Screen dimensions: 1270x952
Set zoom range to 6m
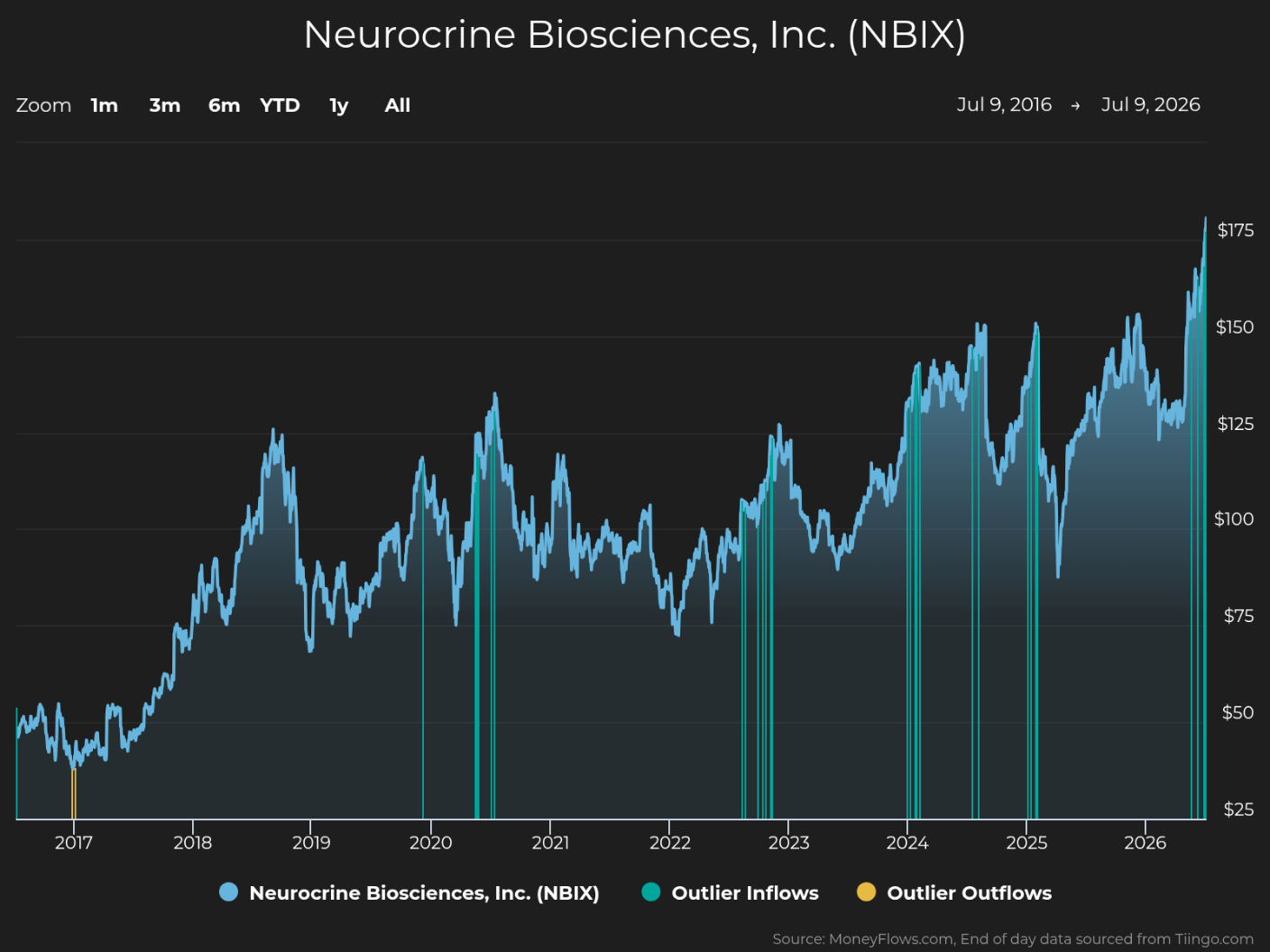[x=225, y=105]
